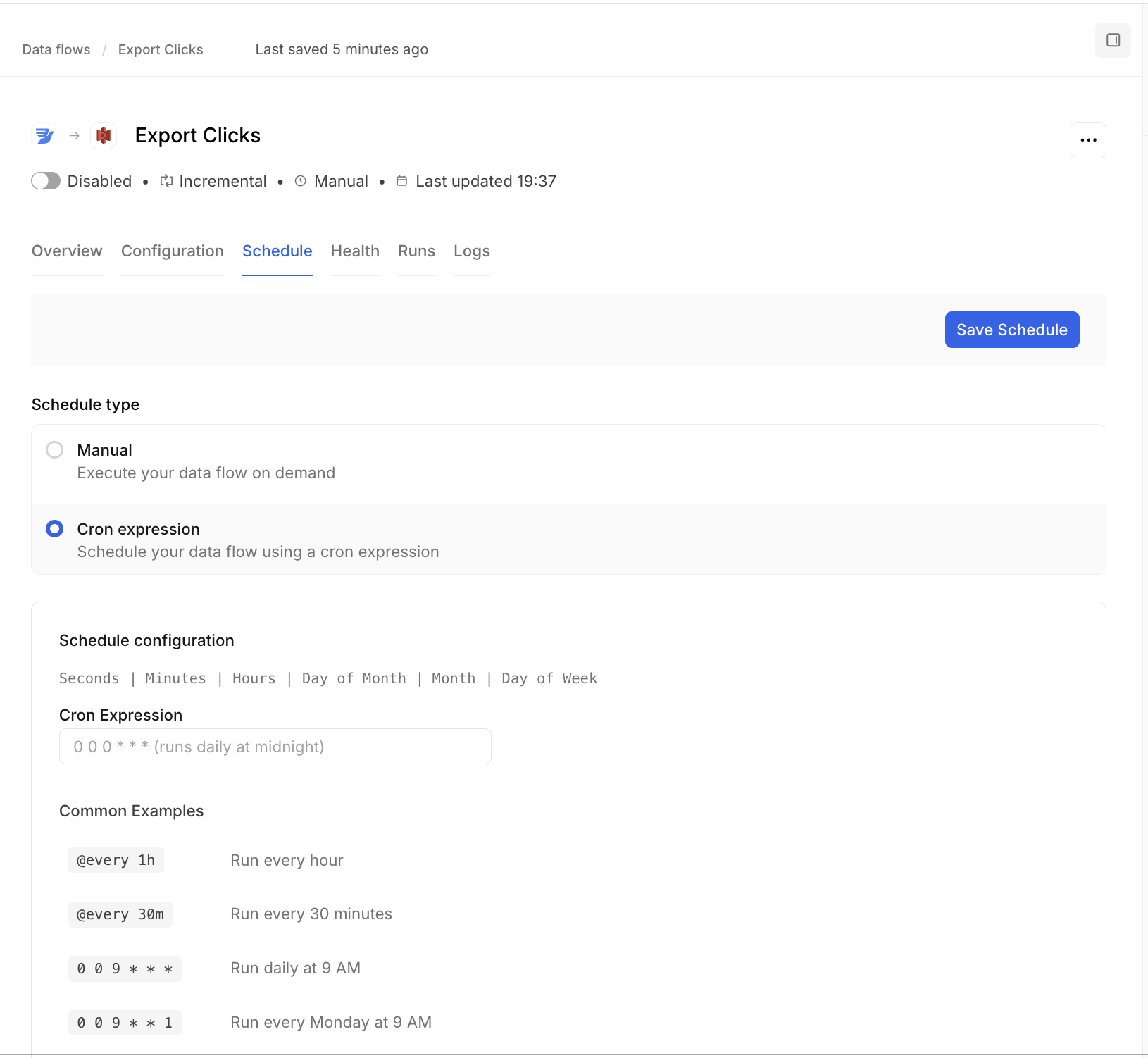Navigate to Data flows breadcrumb link
The image size is (1148, 1058).
(x=56, y=49)
